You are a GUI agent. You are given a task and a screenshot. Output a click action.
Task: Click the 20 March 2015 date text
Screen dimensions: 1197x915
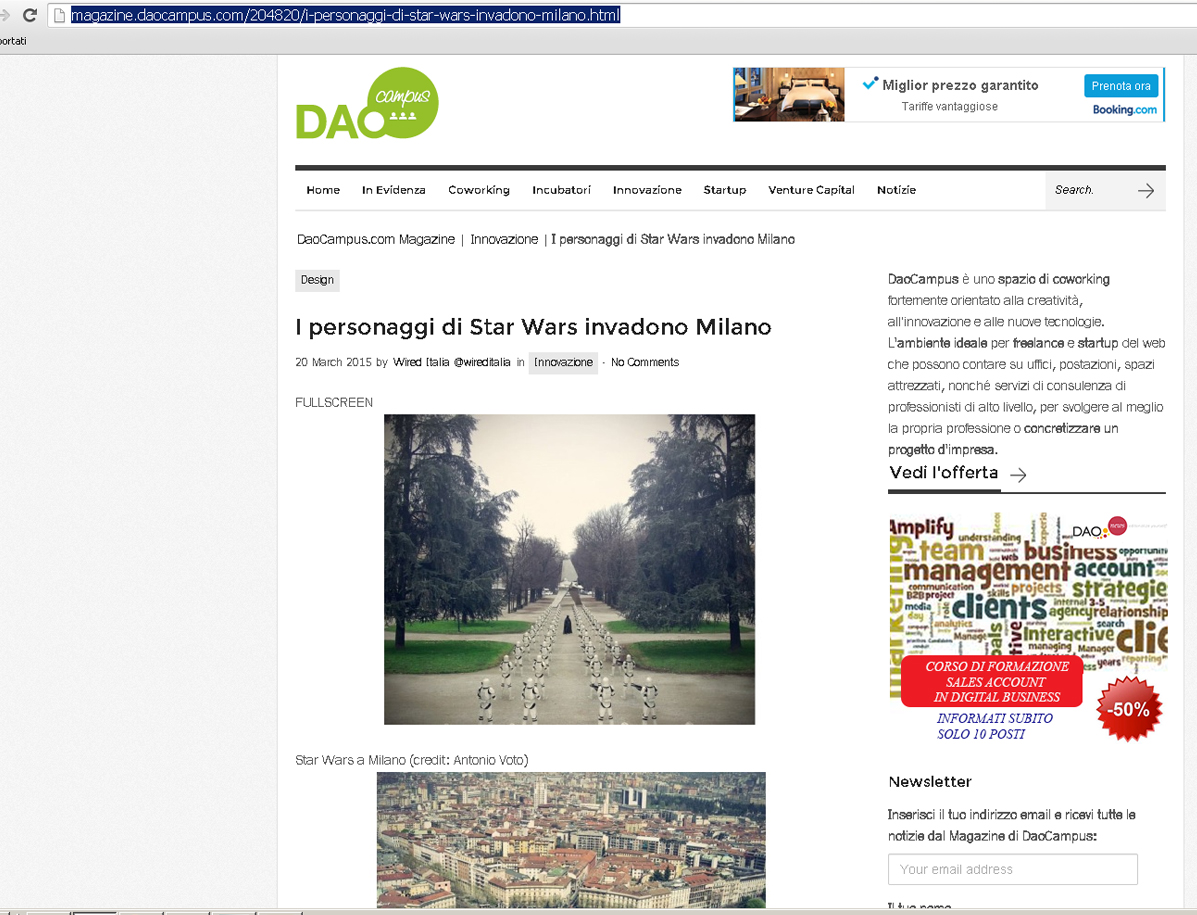coord(334,362)
